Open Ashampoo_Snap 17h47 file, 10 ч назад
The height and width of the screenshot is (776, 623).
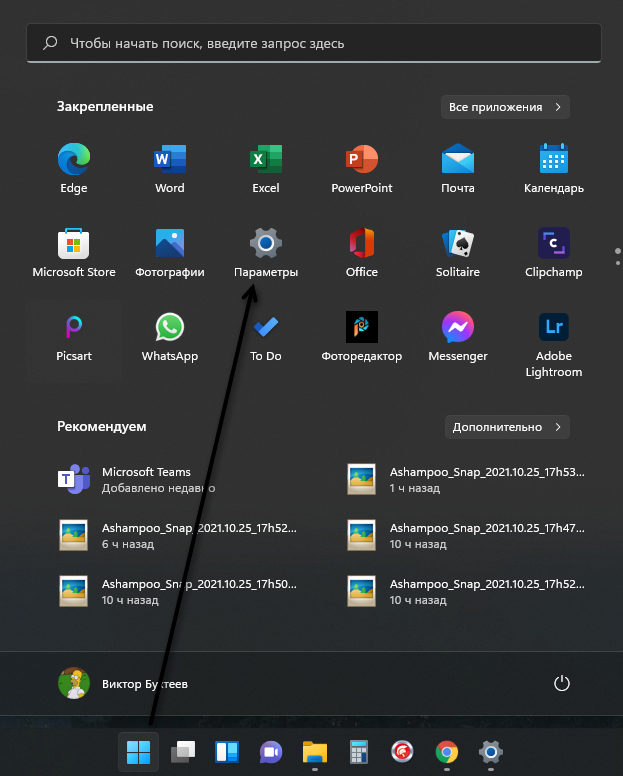[x=466, y=535]
